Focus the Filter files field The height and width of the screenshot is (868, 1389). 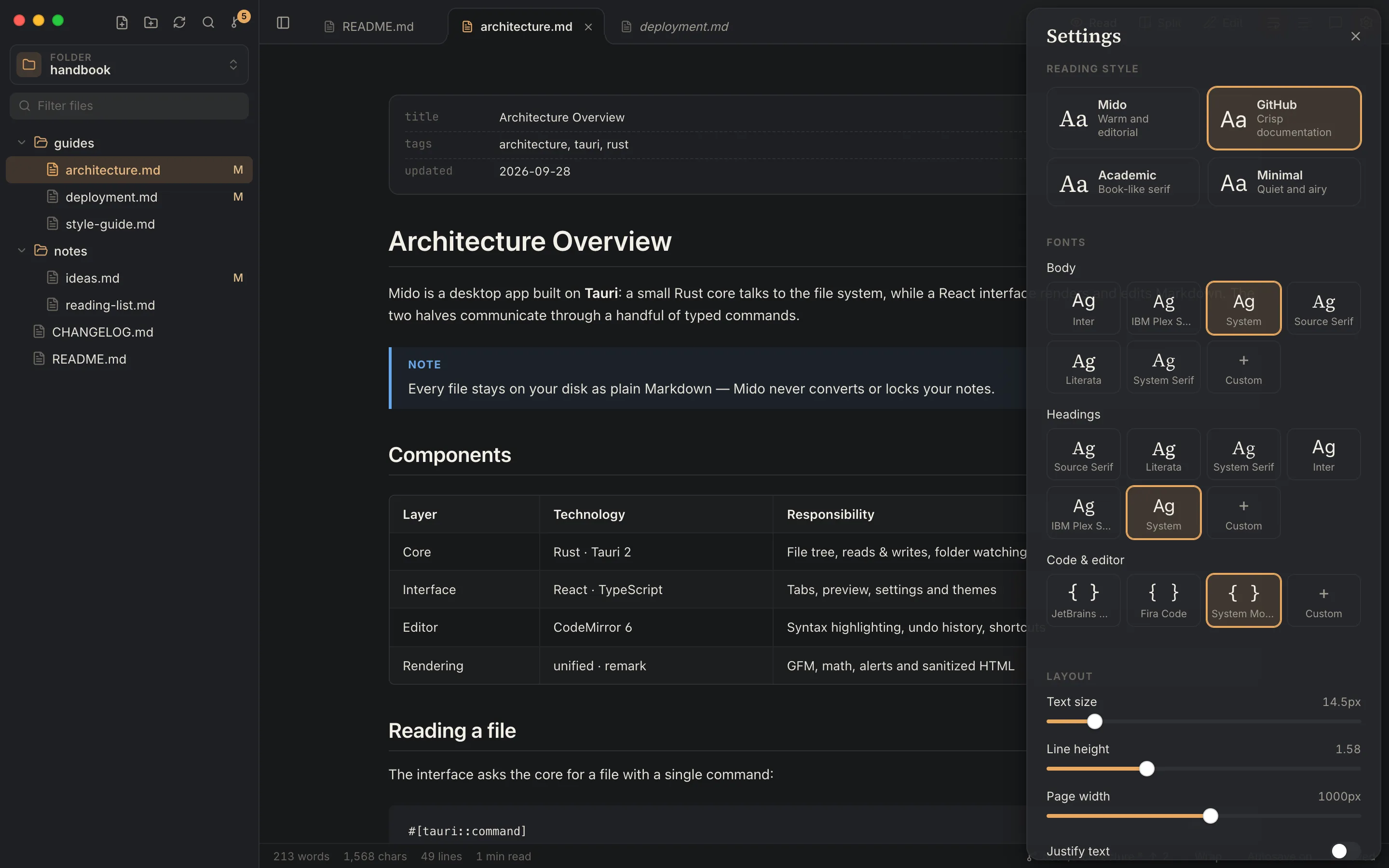pos(129,106)
